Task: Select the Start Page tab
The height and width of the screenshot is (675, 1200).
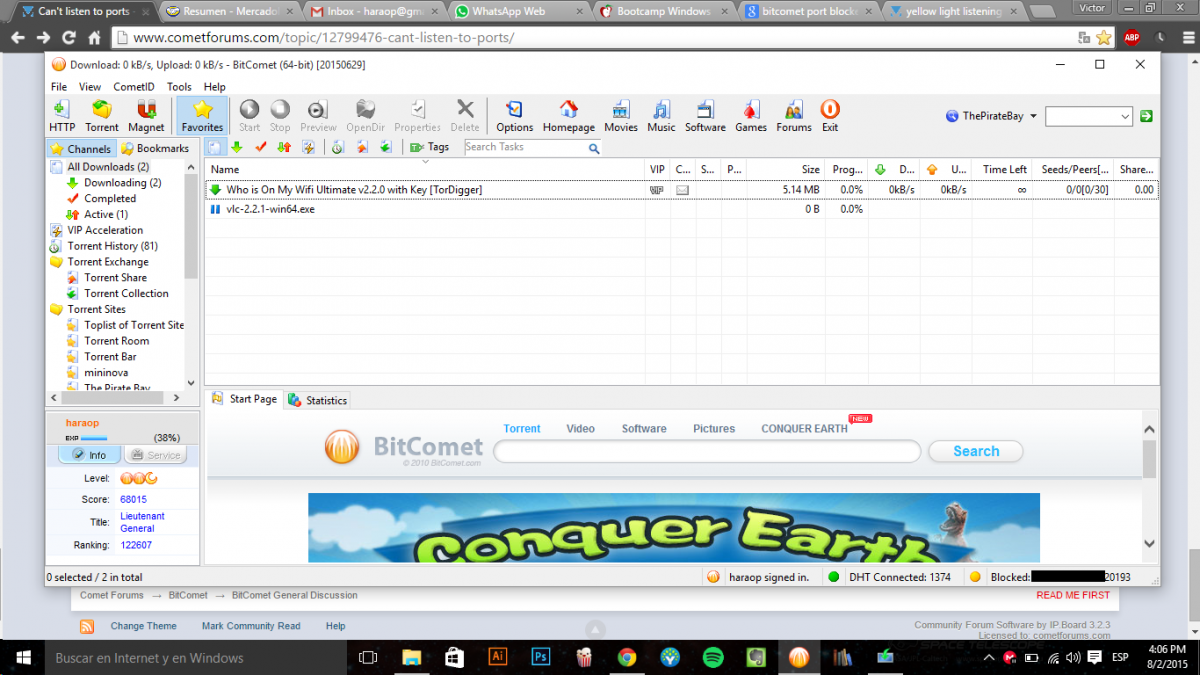Action: [245, 399]
